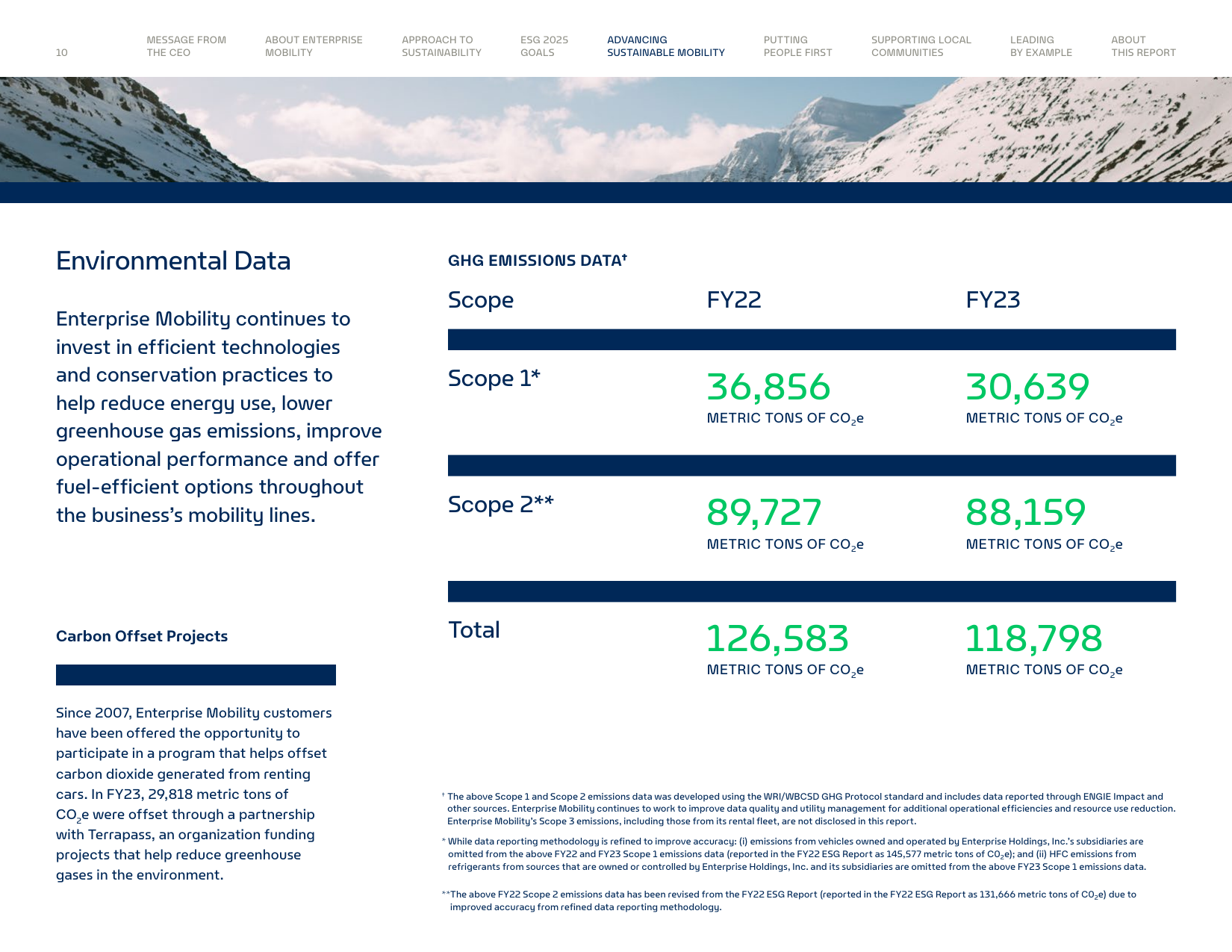1232x952 pixels.
Task: Open Putting People First section
Action: pyautogui.click(x=797, y=46)
